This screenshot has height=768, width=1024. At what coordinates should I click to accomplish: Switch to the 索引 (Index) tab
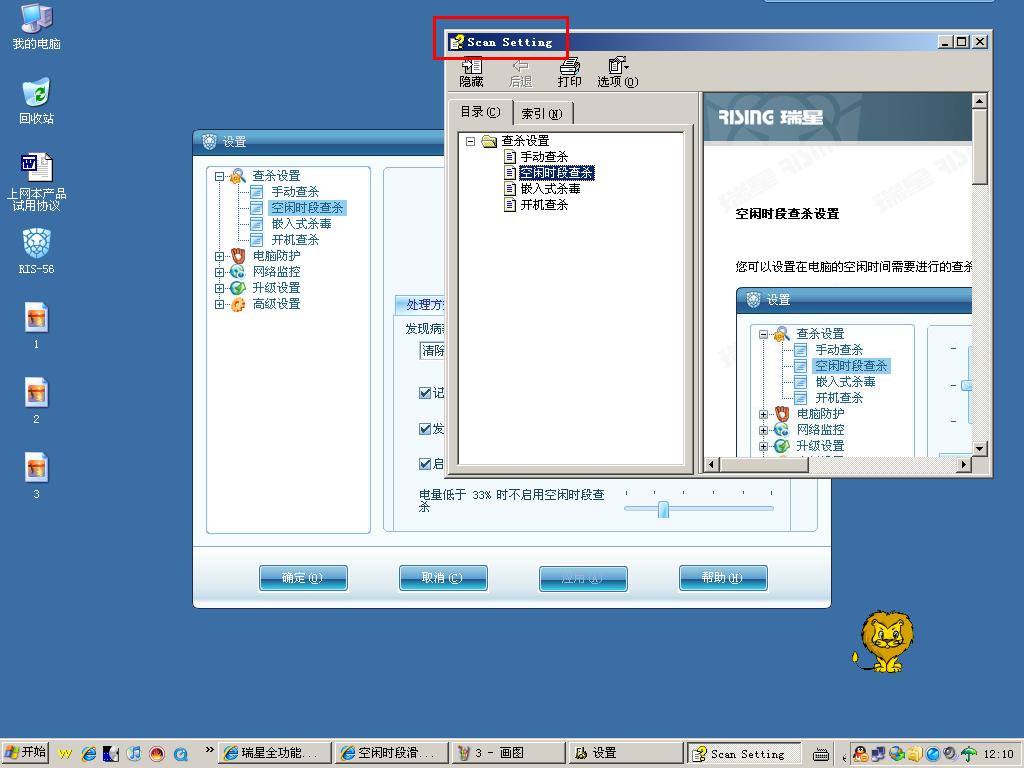pos(542,114)
